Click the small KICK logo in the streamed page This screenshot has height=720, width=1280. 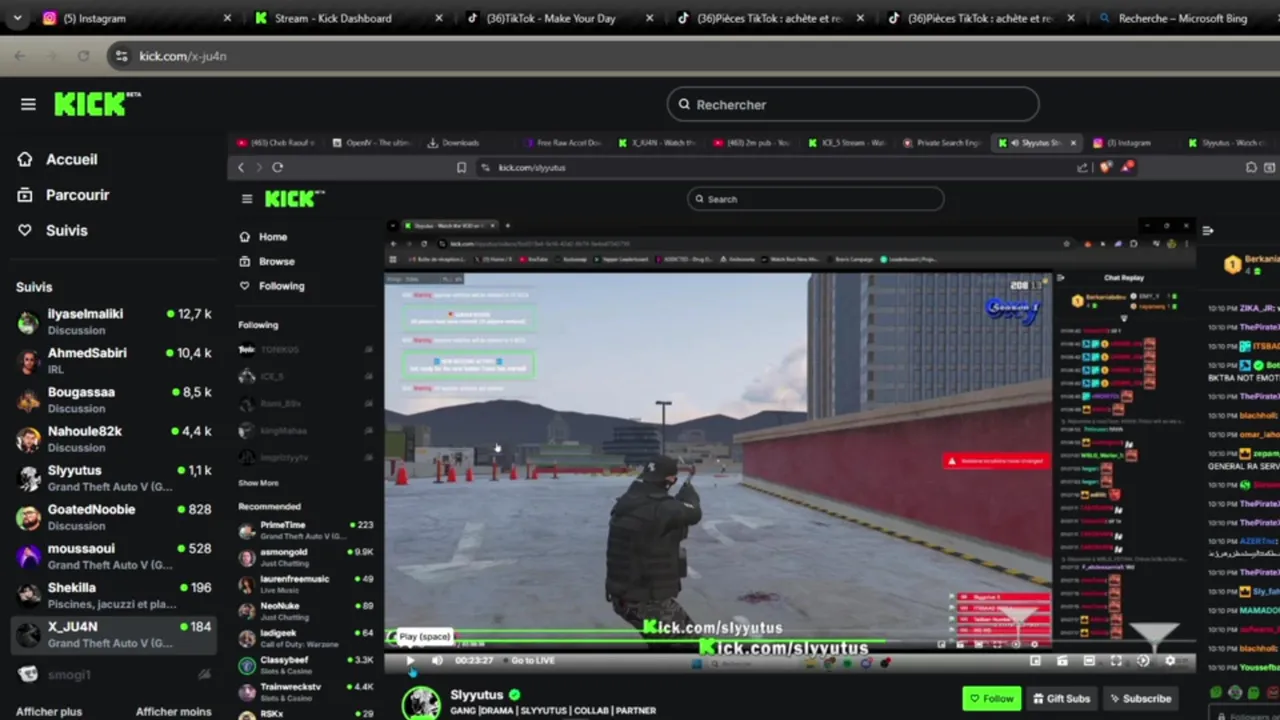coord(294,199)
